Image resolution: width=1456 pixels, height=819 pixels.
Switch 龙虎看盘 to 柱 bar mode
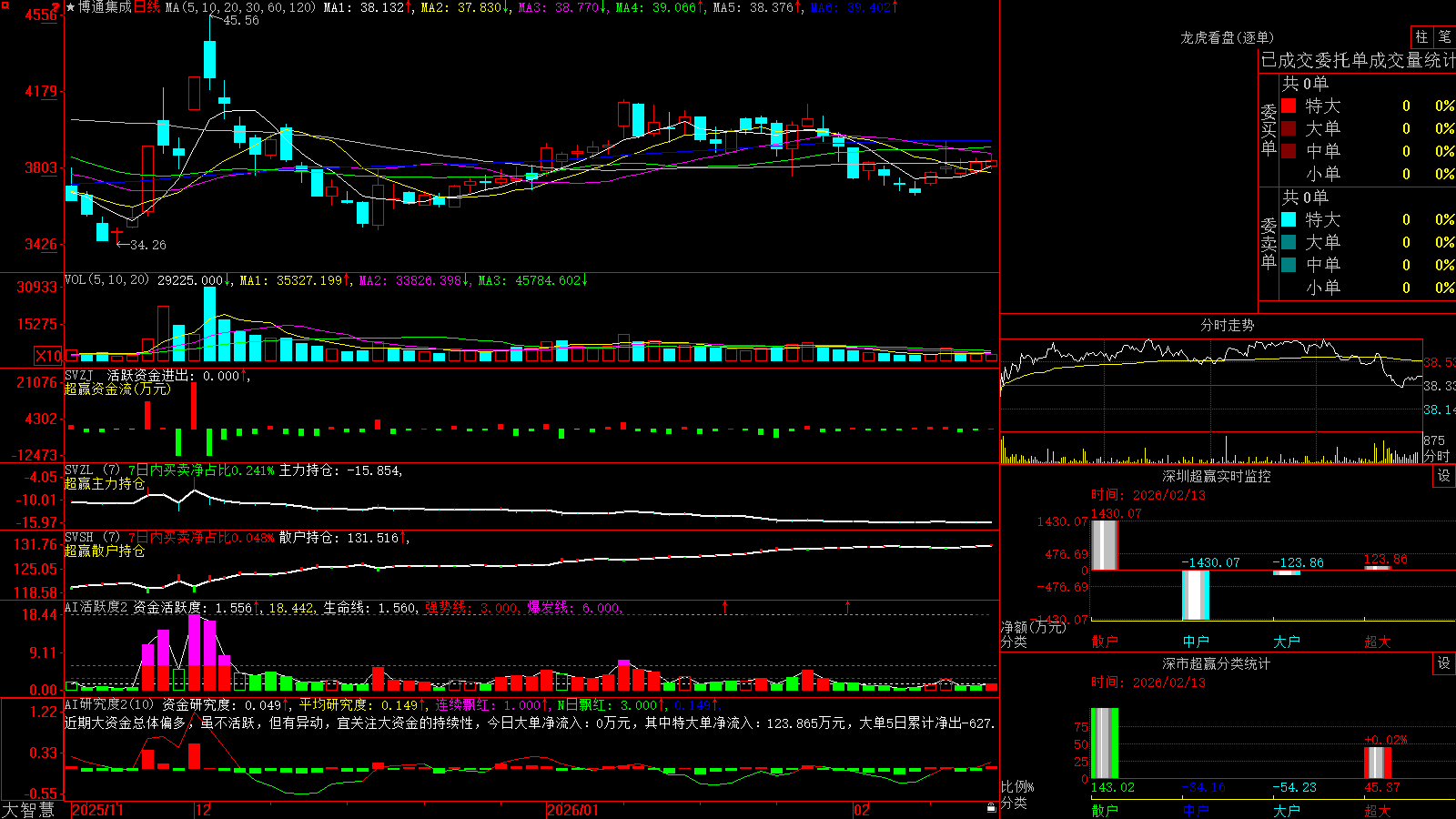[1421, 37]
